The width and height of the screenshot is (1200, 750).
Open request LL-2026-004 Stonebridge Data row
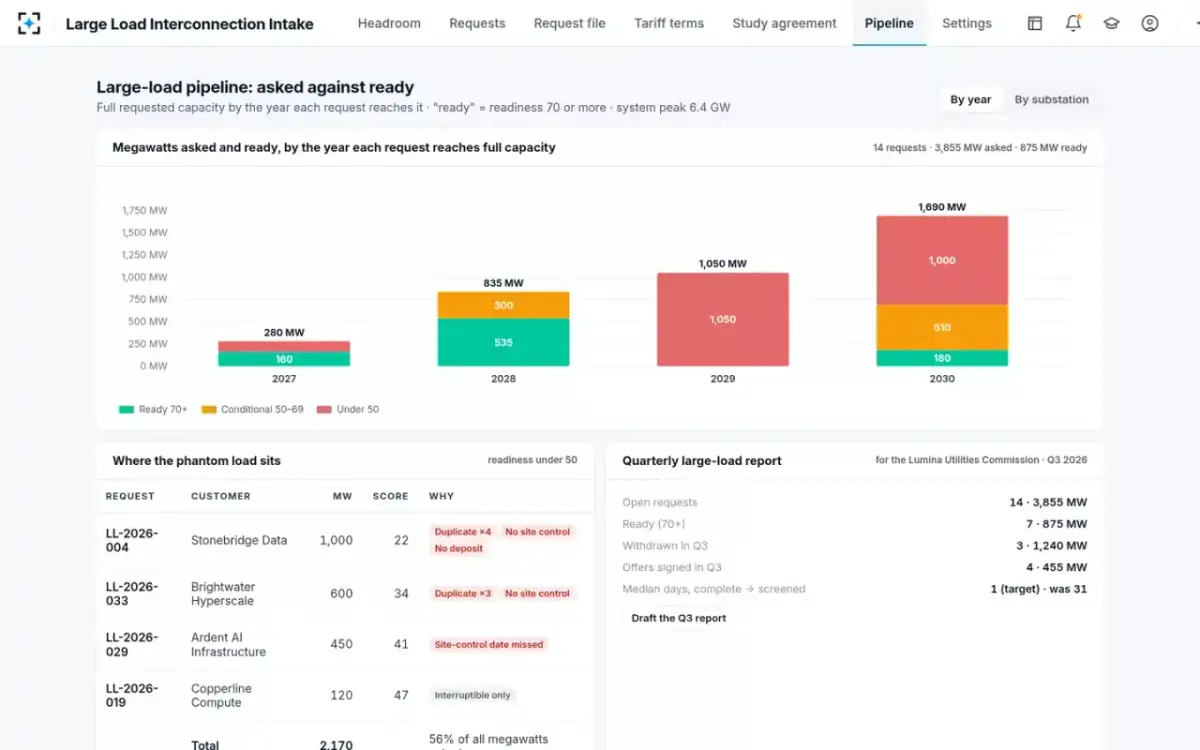click(344, 540)
